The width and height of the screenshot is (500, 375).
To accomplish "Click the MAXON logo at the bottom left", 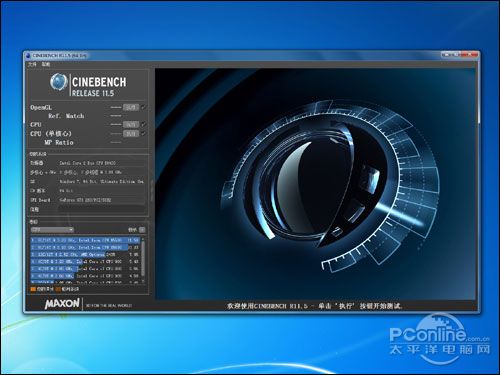I will pyautogui.click(x=62, y=304).
